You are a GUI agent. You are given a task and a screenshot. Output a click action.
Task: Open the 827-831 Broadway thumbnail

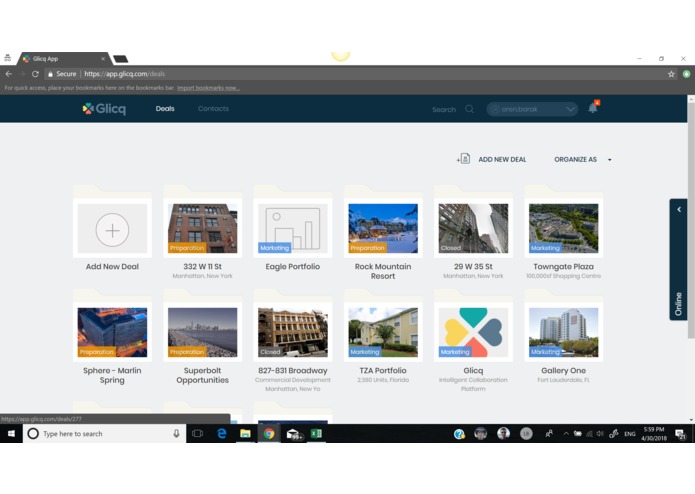293,332
